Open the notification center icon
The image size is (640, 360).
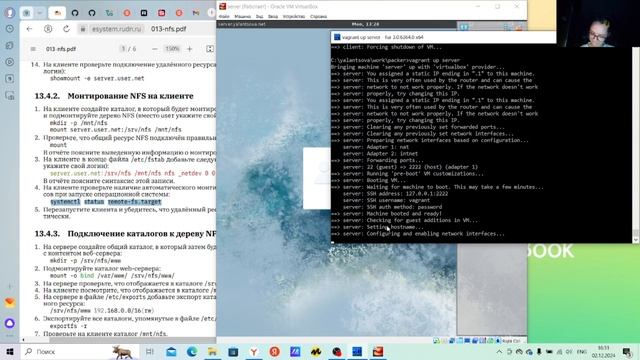[627, 351]
